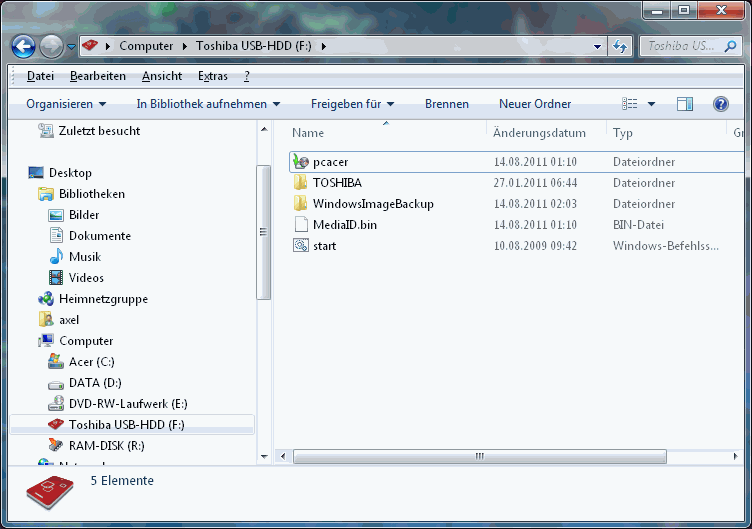This screenshot has width=752, height=529.
Task: Click the start command script icon
Action: click(301, 246)
